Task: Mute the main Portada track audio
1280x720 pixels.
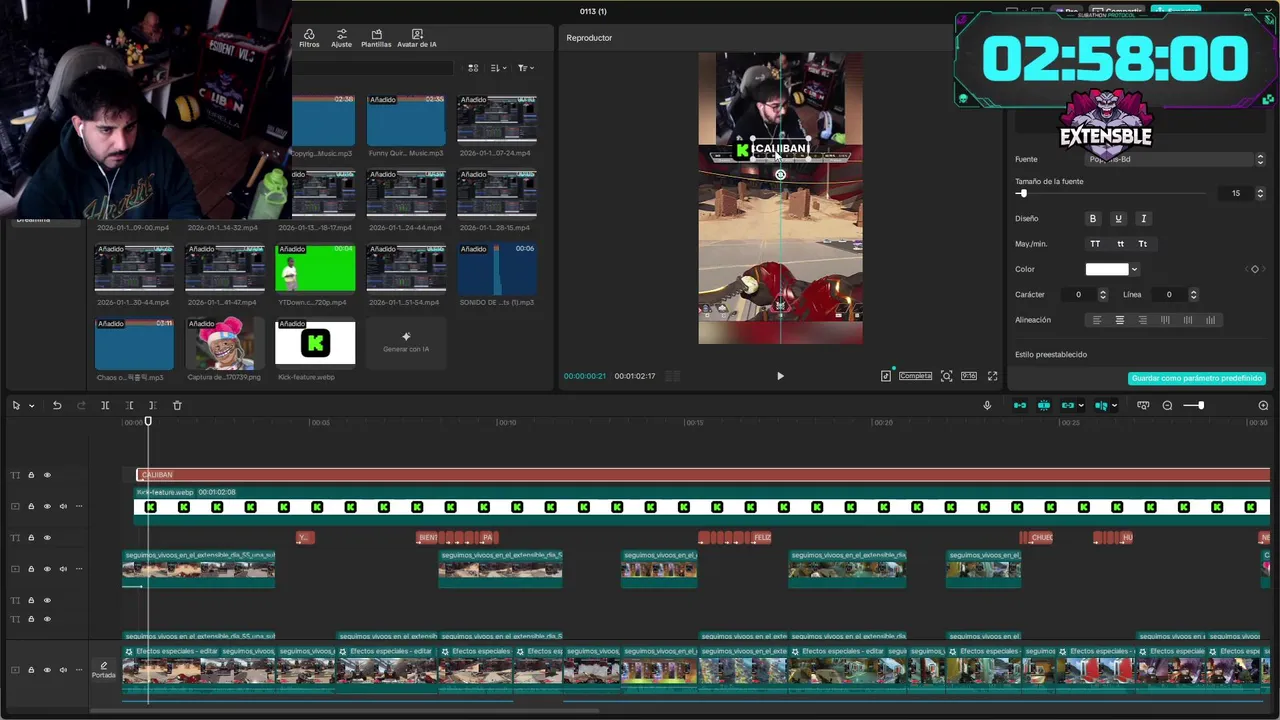Action: point(63,670)
